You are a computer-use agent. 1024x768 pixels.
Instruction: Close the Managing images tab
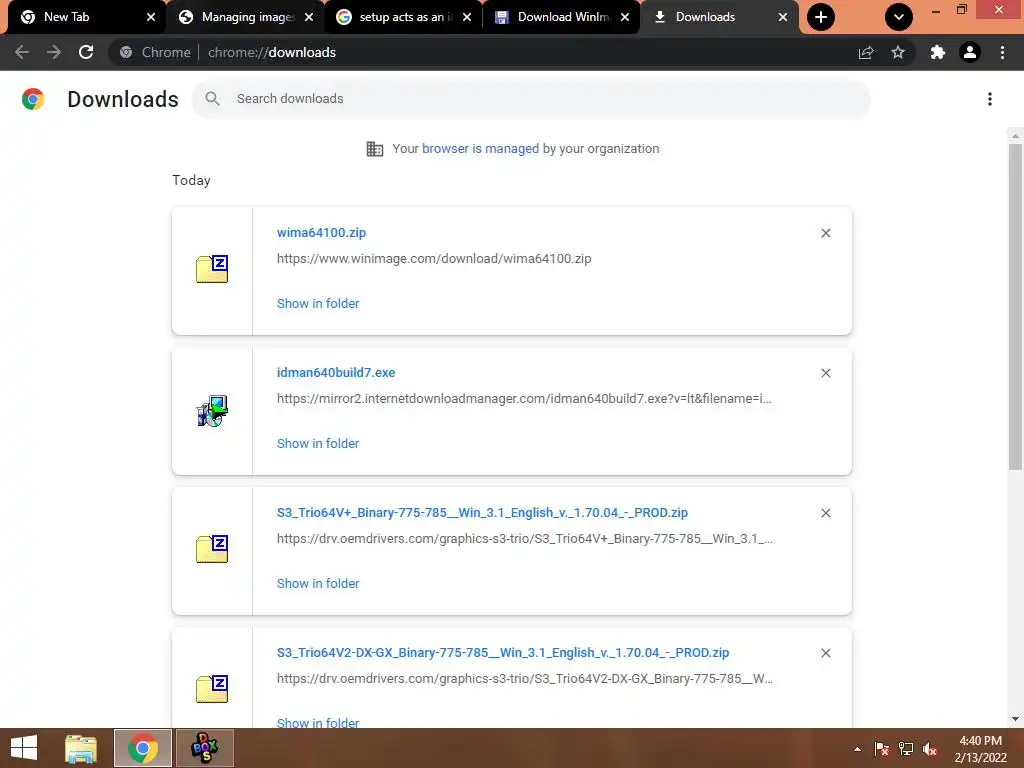[x=309, y=17]
